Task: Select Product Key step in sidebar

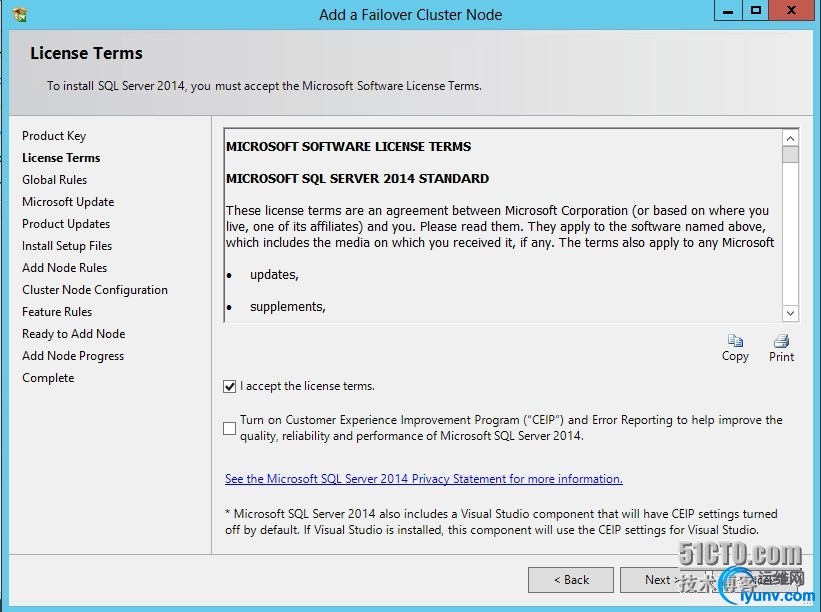Action: pyautogui.click(x=54, y=136)
